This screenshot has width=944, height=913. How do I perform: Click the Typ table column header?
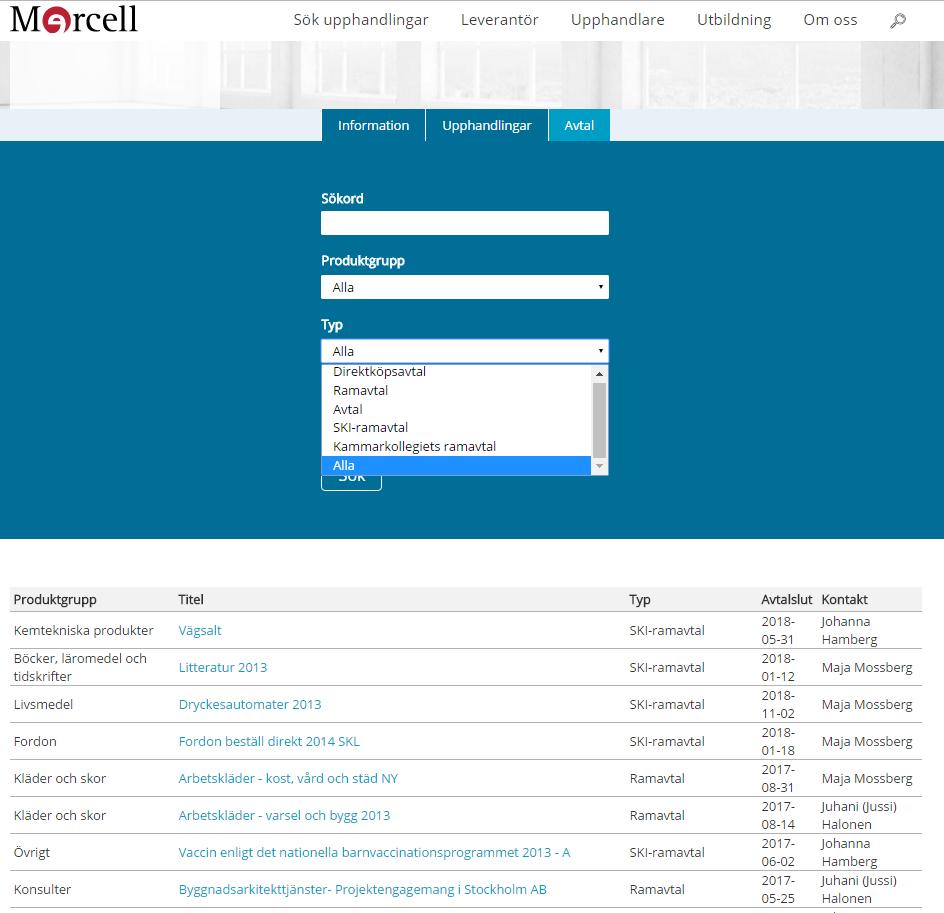[x=640, y=599]
